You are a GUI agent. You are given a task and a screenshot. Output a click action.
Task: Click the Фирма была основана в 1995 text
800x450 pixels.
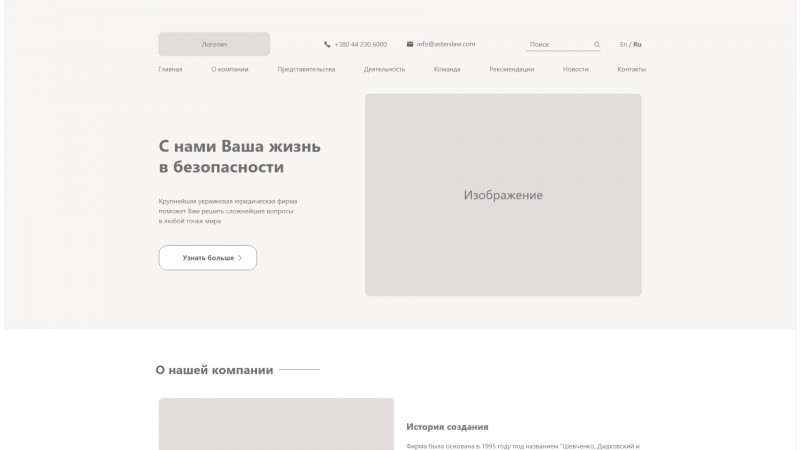tap(523, 446)
